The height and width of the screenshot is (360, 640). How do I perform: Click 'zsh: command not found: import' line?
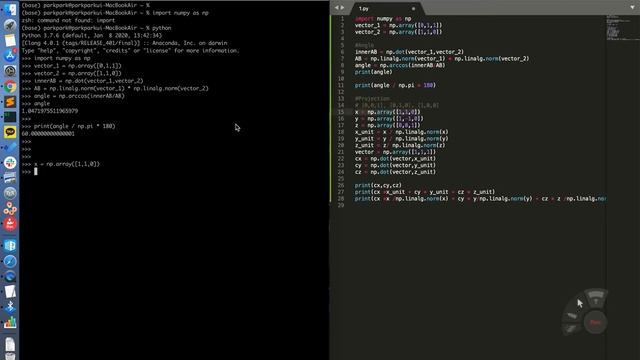(x=68, y=20)
